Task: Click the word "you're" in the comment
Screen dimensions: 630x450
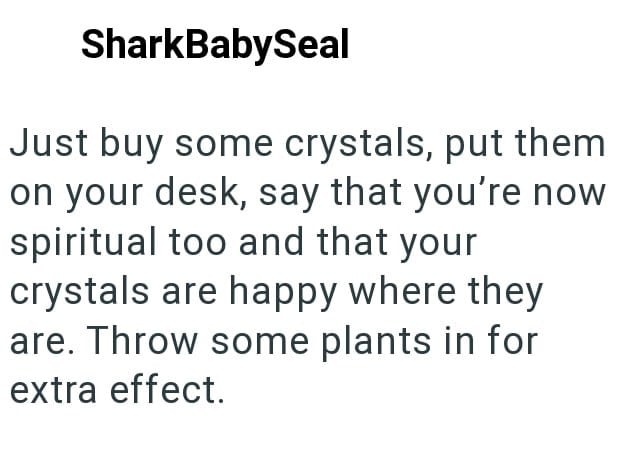Action: 481,192
